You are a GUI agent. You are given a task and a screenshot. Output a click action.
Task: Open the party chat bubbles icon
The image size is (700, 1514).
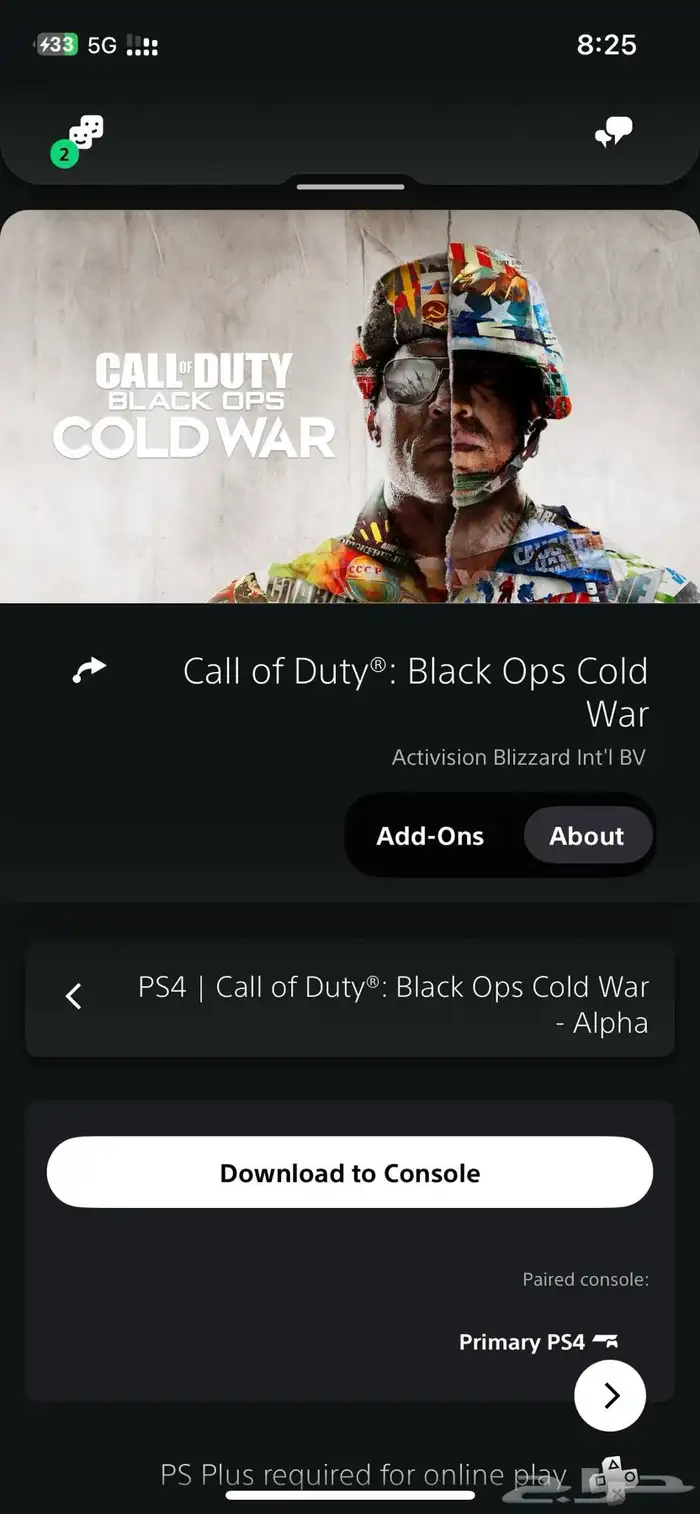coord(613,132)
